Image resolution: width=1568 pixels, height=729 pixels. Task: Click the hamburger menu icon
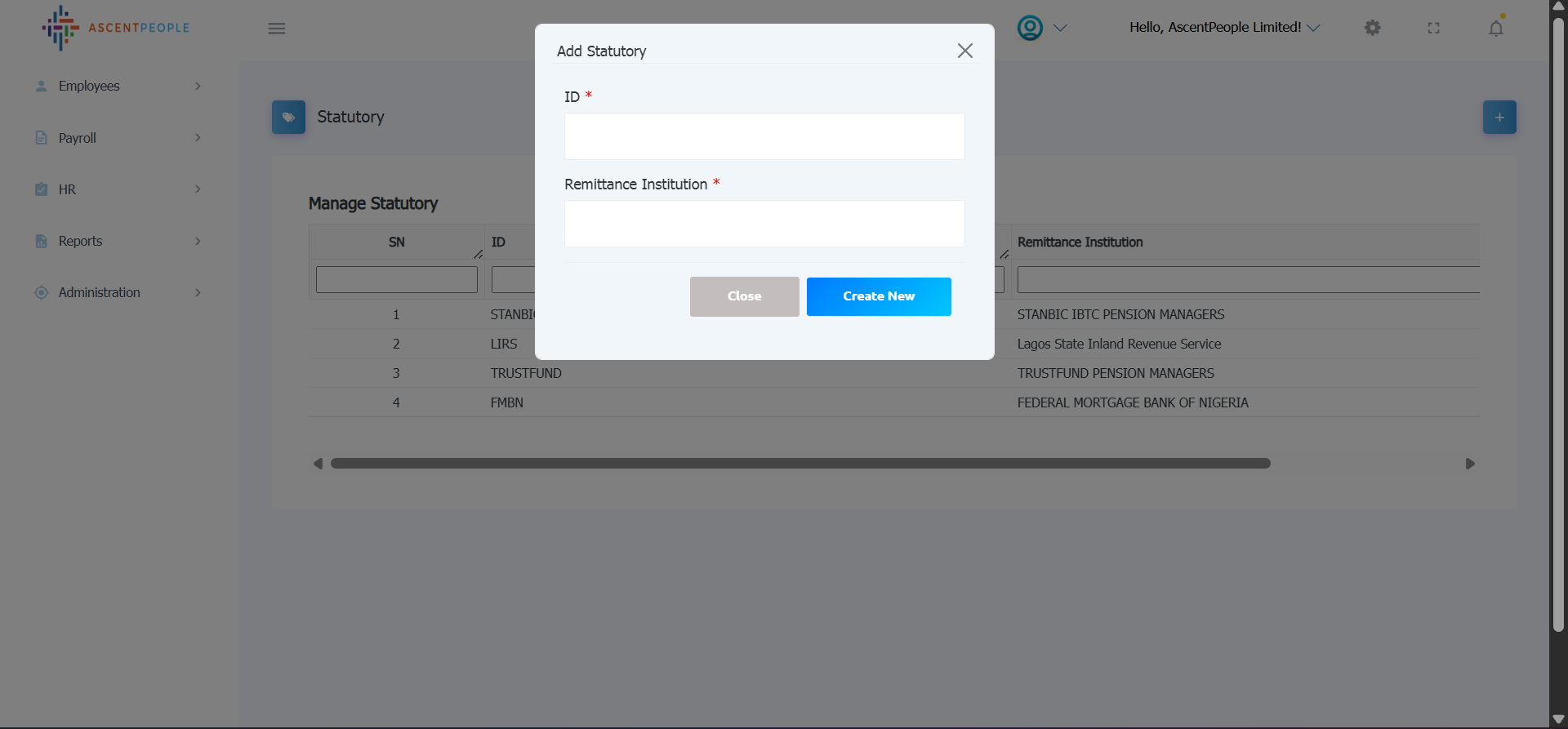[x=277, y=29]
